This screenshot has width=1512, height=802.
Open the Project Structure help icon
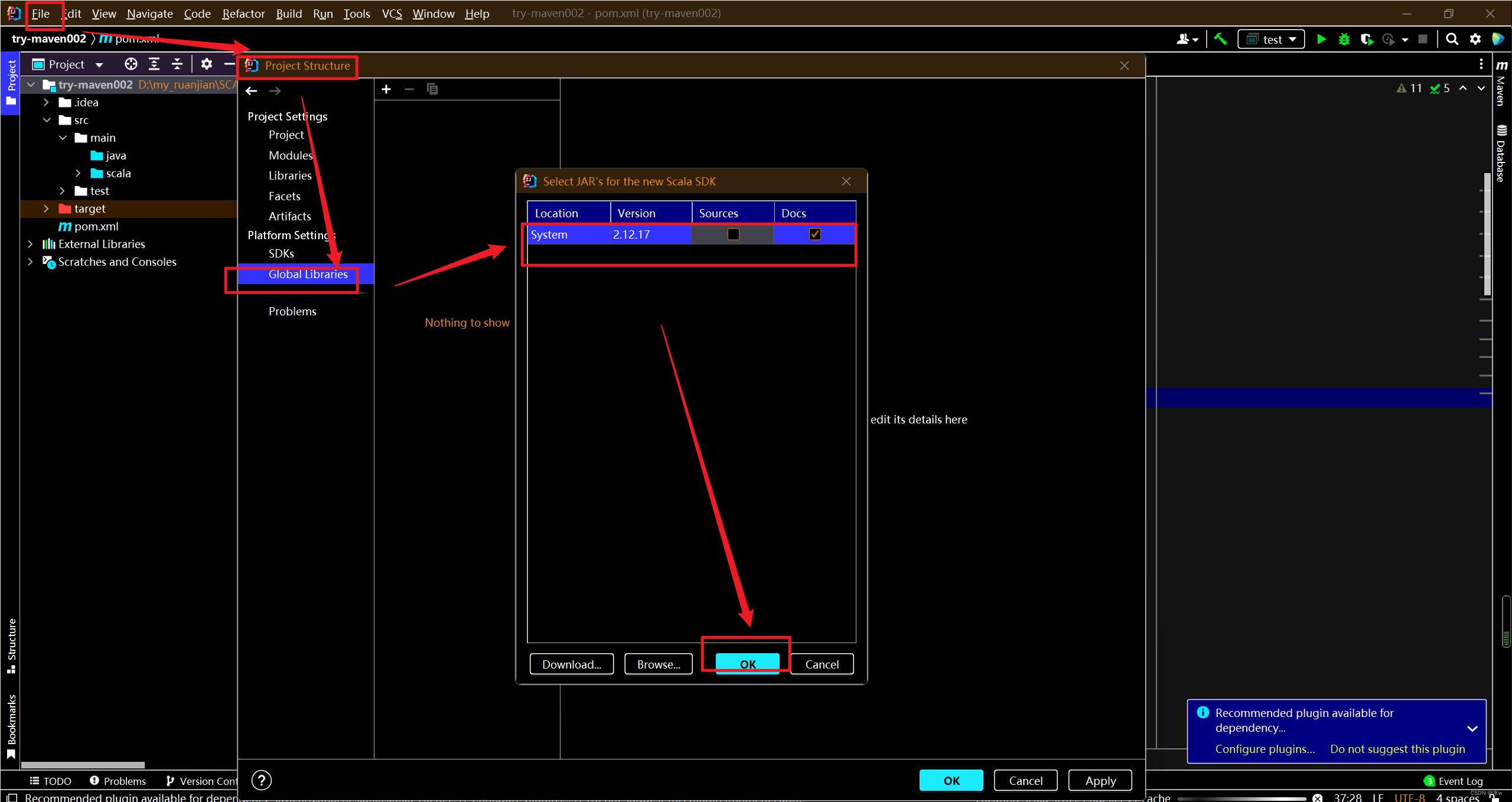[x=262, y=780]
